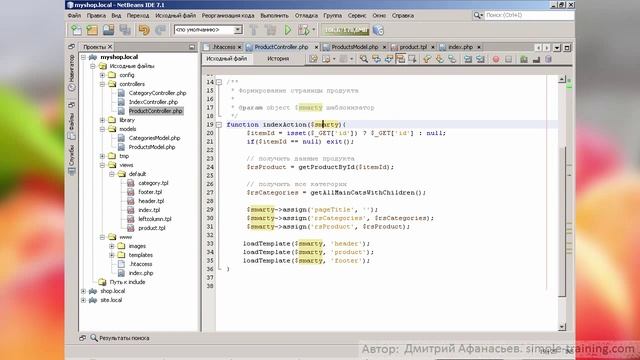Close the ProductController.php tab

point(316,47)
